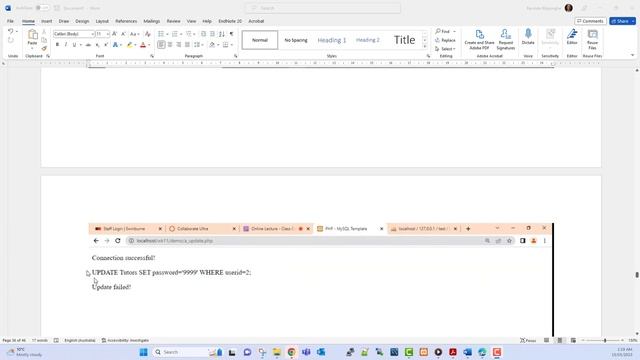Switch to the Layout tab

pyautogui.click(x=102, y=21)
